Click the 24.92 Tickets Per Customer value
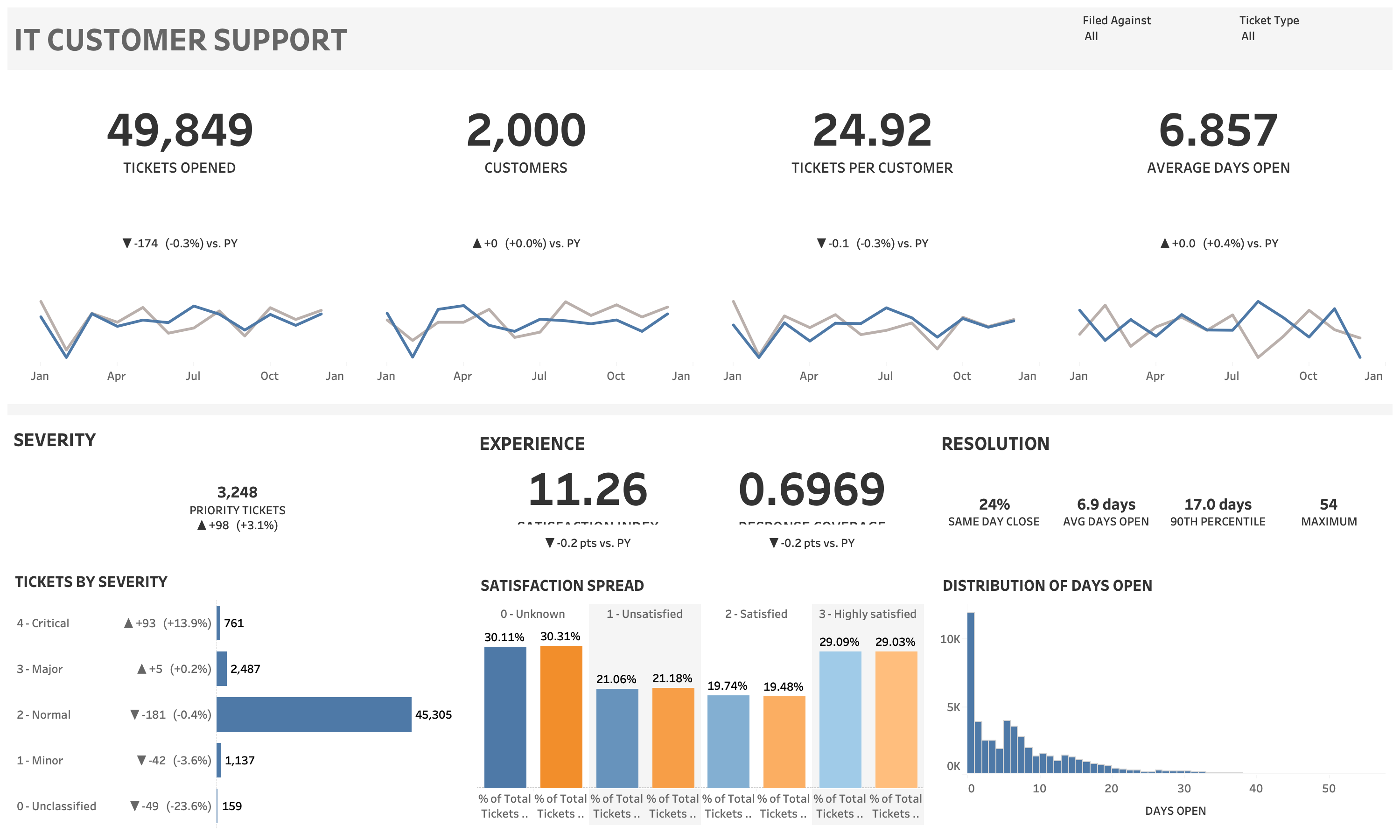This screenshot has height=840, width=1400. (x=872, y=130)
